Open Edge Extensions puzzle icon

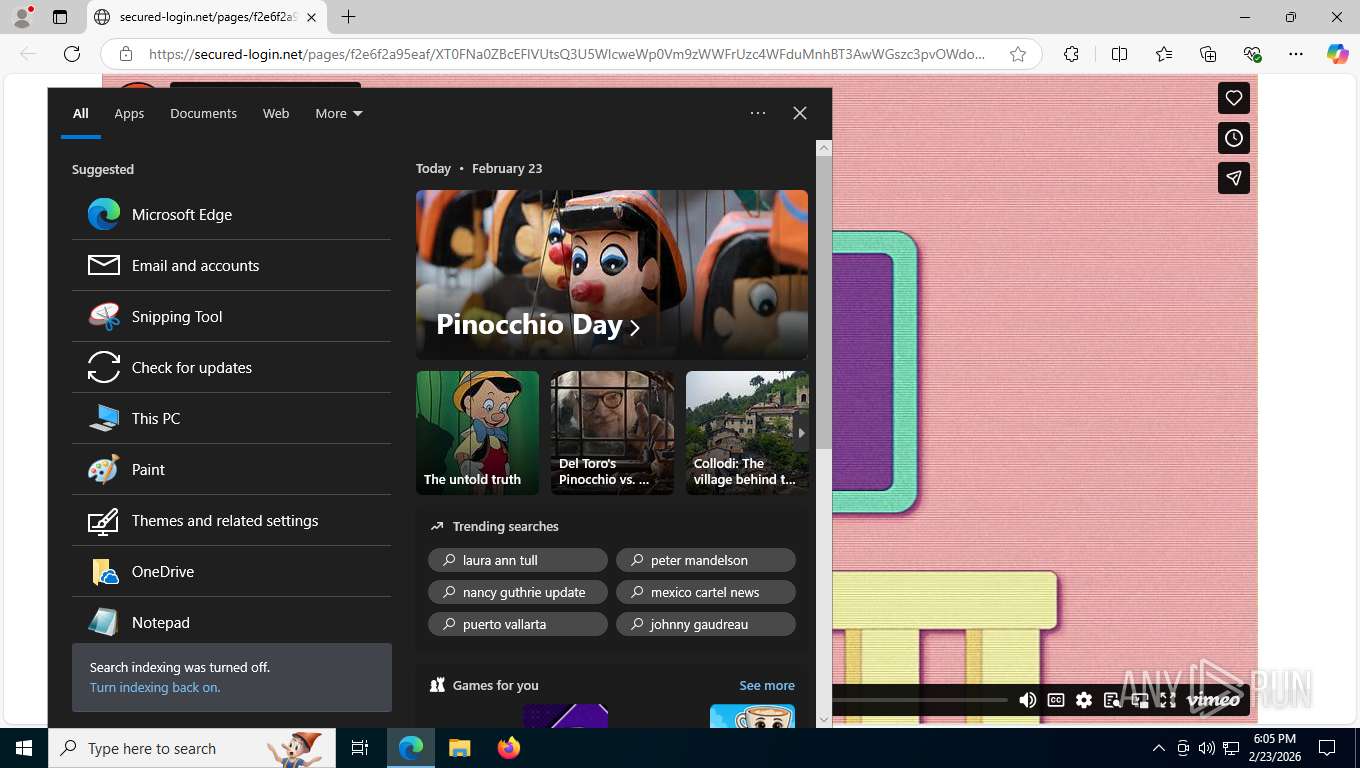[x=1071, y=54]
